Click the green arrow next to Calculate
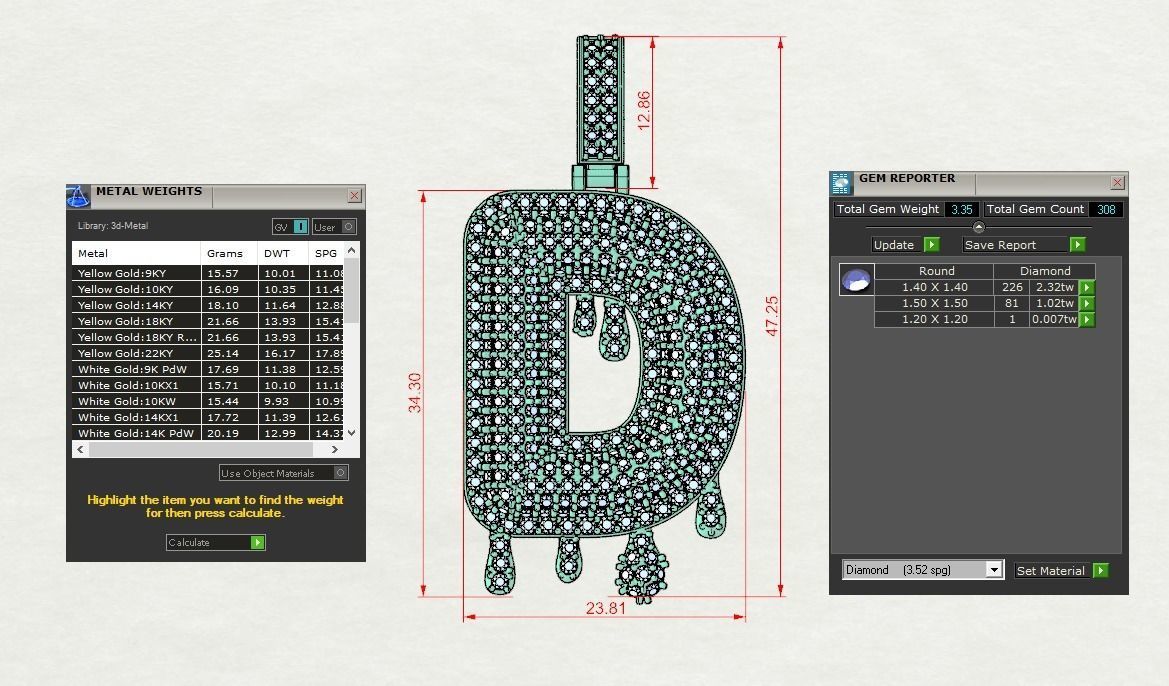 [257, 543]
